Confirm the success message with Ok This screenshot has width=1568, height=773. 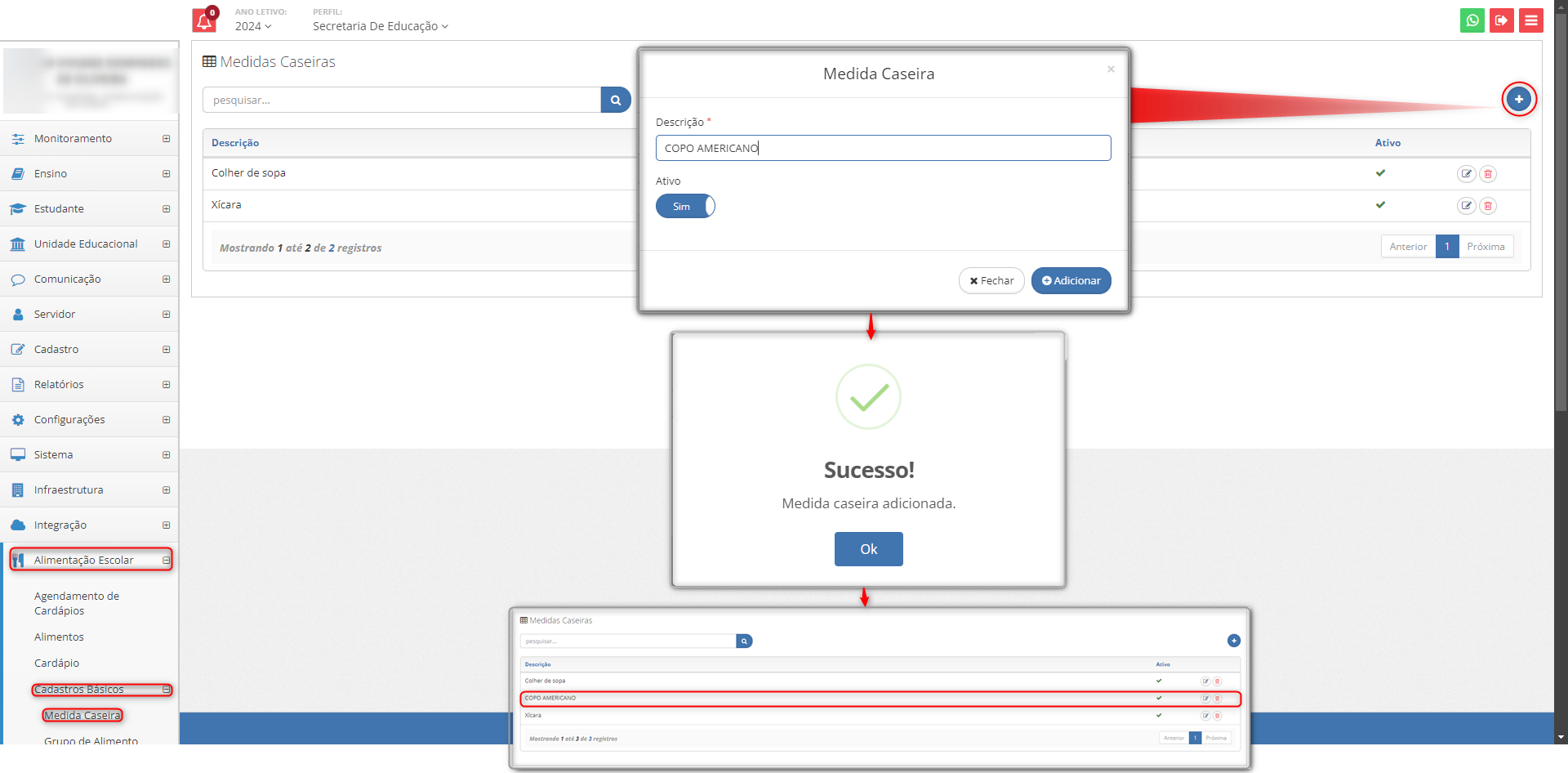(x=868, y=549)
